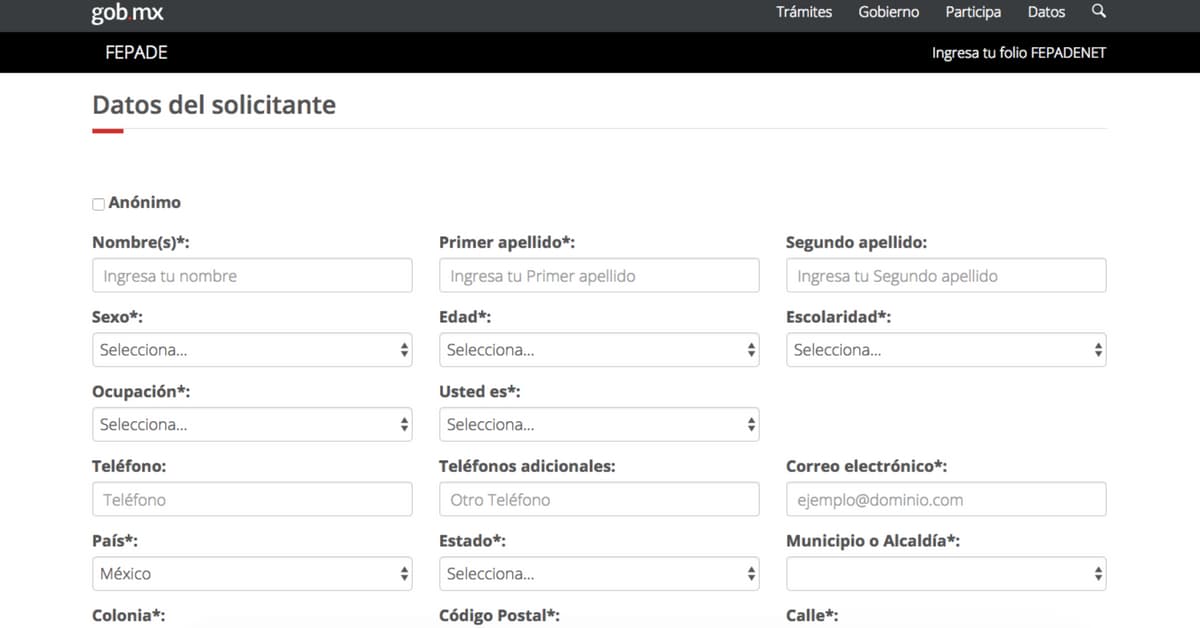Open the Participa menu item

click(973, 13)
